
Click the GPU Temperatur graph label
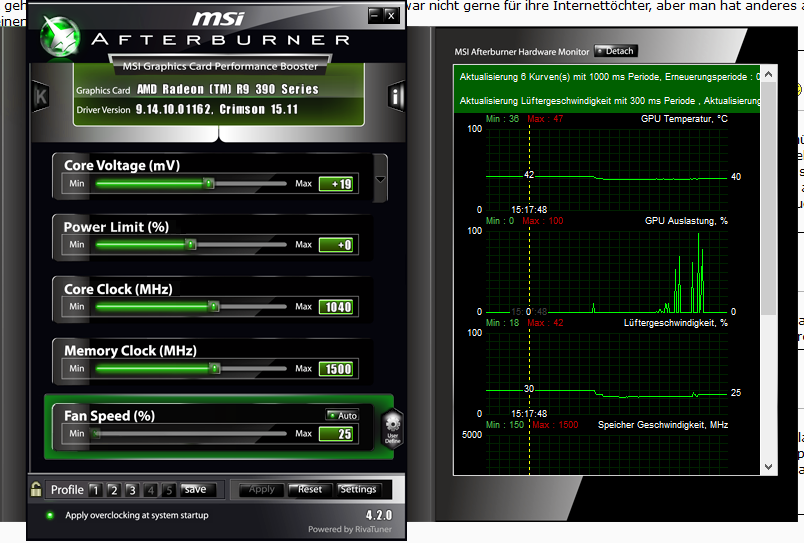(684, 119)
